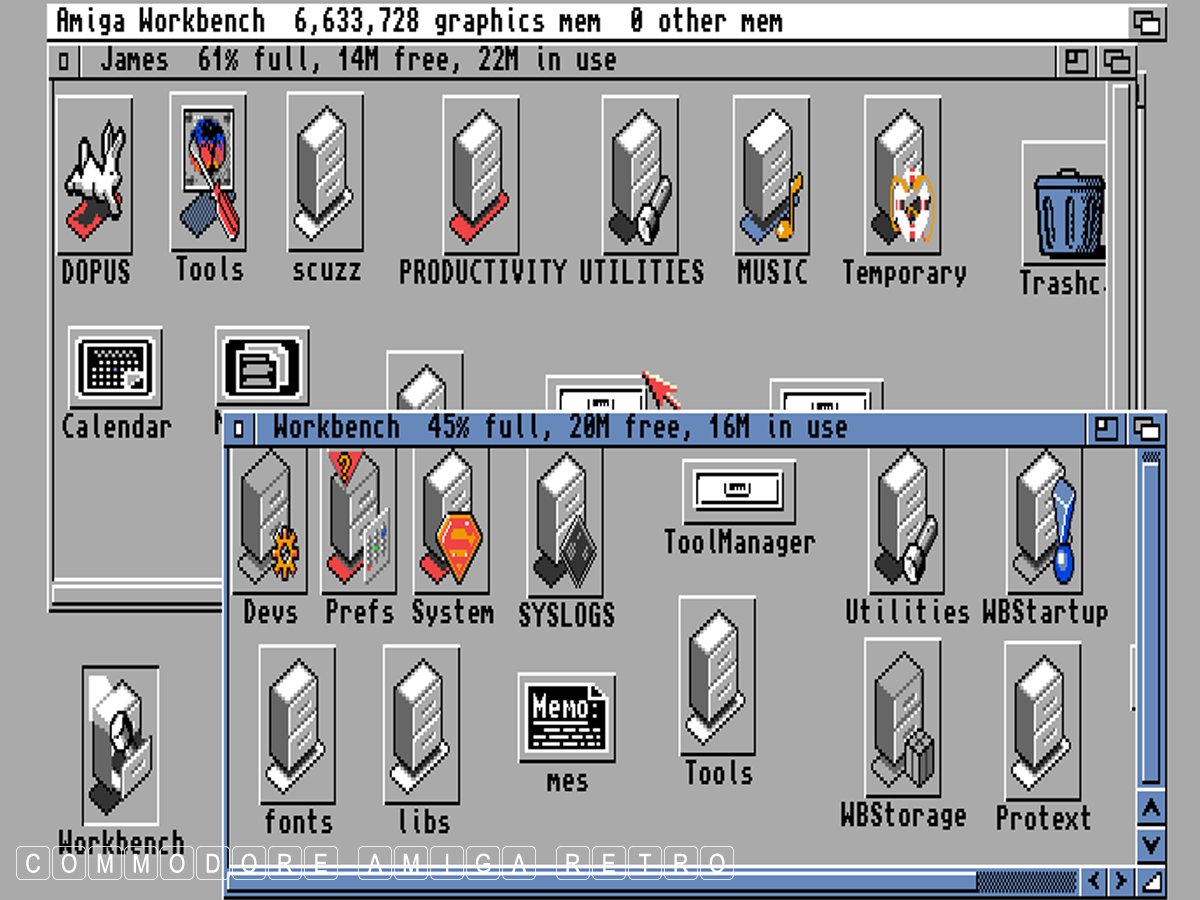The image size is (1200, 900).
Task: Launch the ToolManager icon
Action: coord(739,491)
